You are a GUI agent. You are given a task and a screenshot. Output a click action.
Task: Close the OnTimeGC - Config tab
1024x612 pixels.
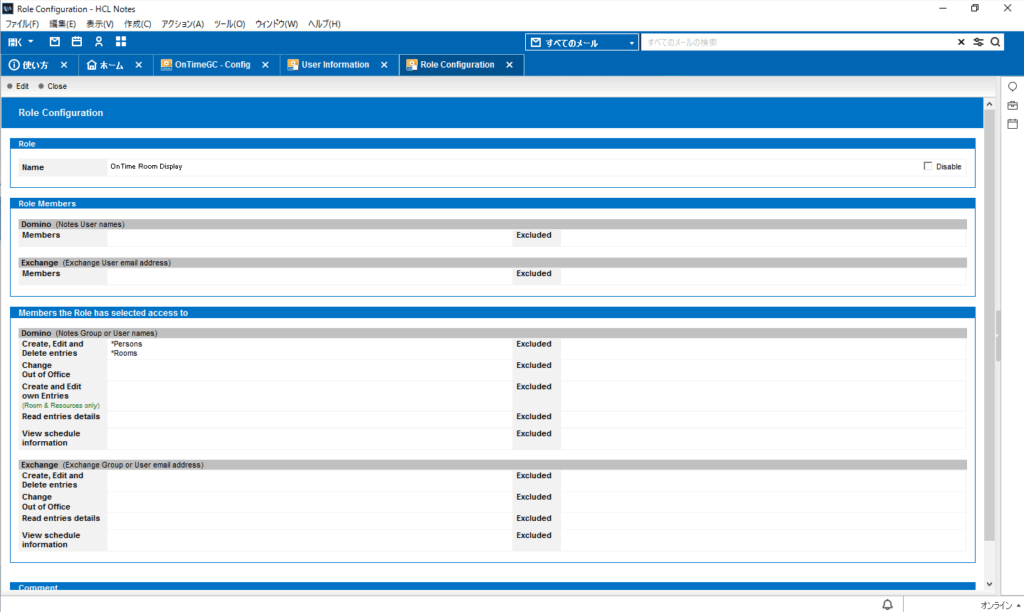click(266, 65)
